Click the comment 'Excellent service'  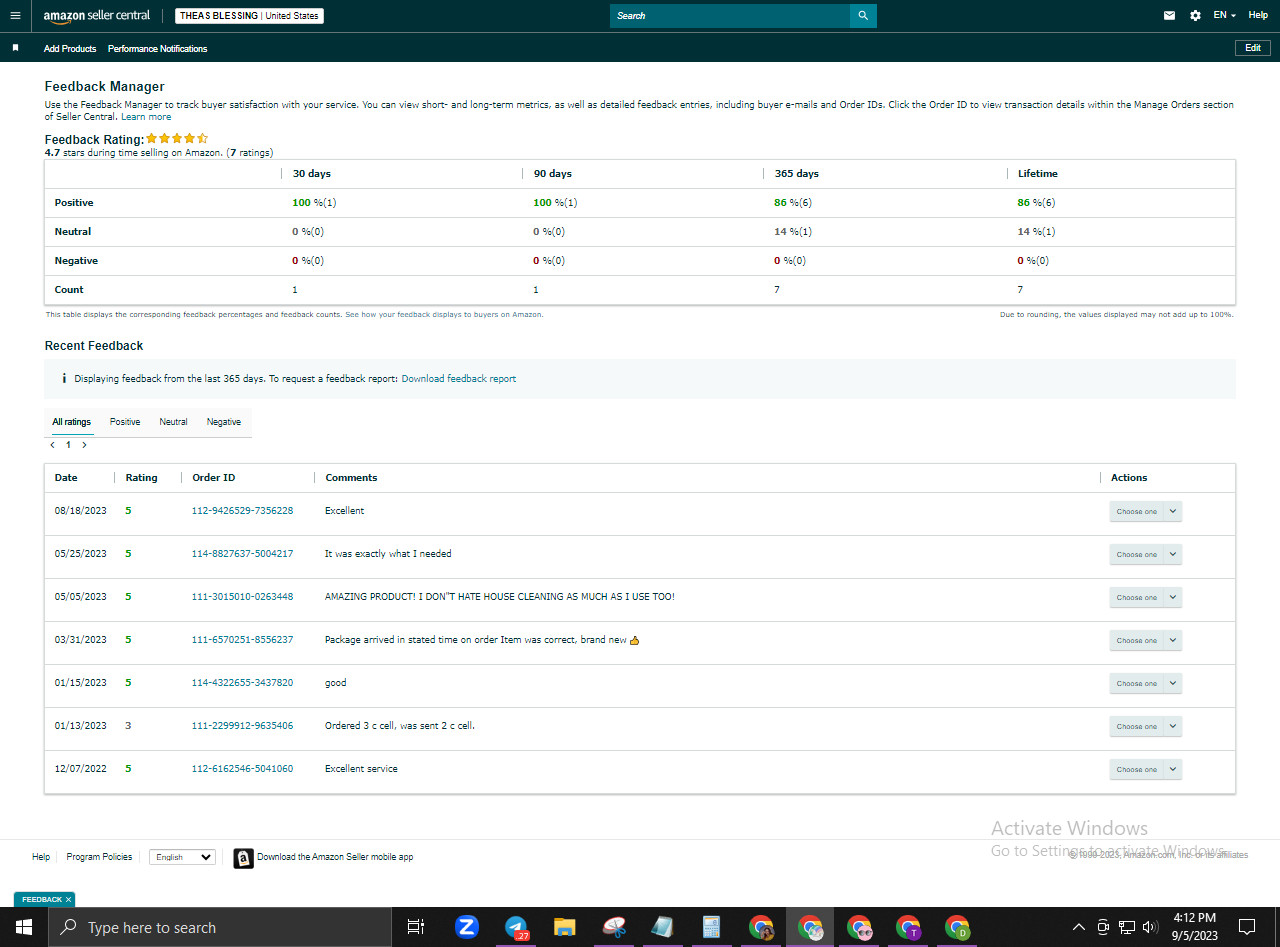[361, 769]
